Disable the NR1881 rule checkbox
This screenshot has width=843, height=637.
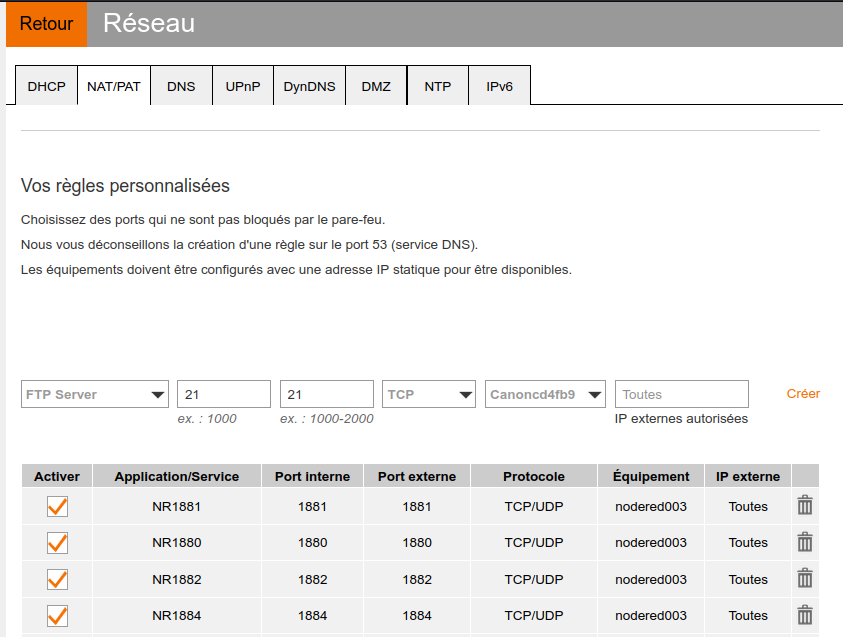click(57, 506)
